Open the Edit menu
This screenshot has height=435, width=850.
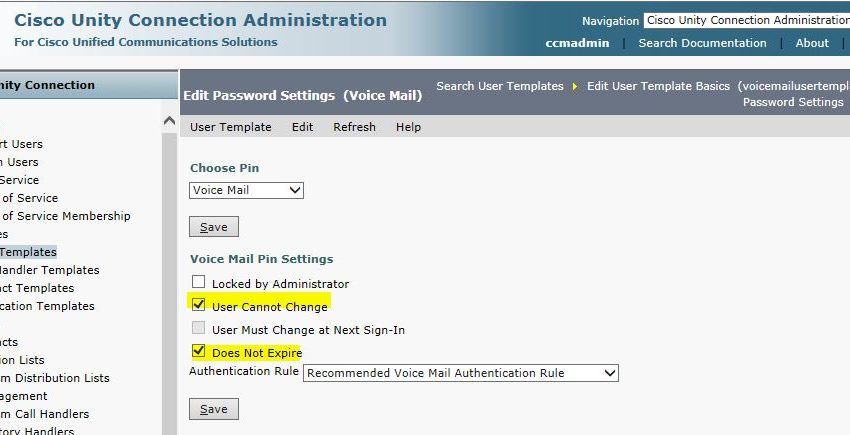point(302,127)
